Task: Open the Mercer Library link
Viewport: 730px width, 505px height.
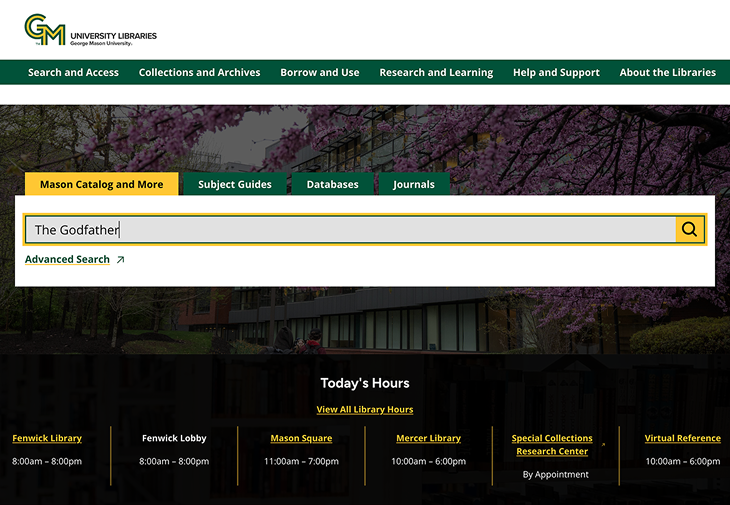Action: click(x=428, y=438)
